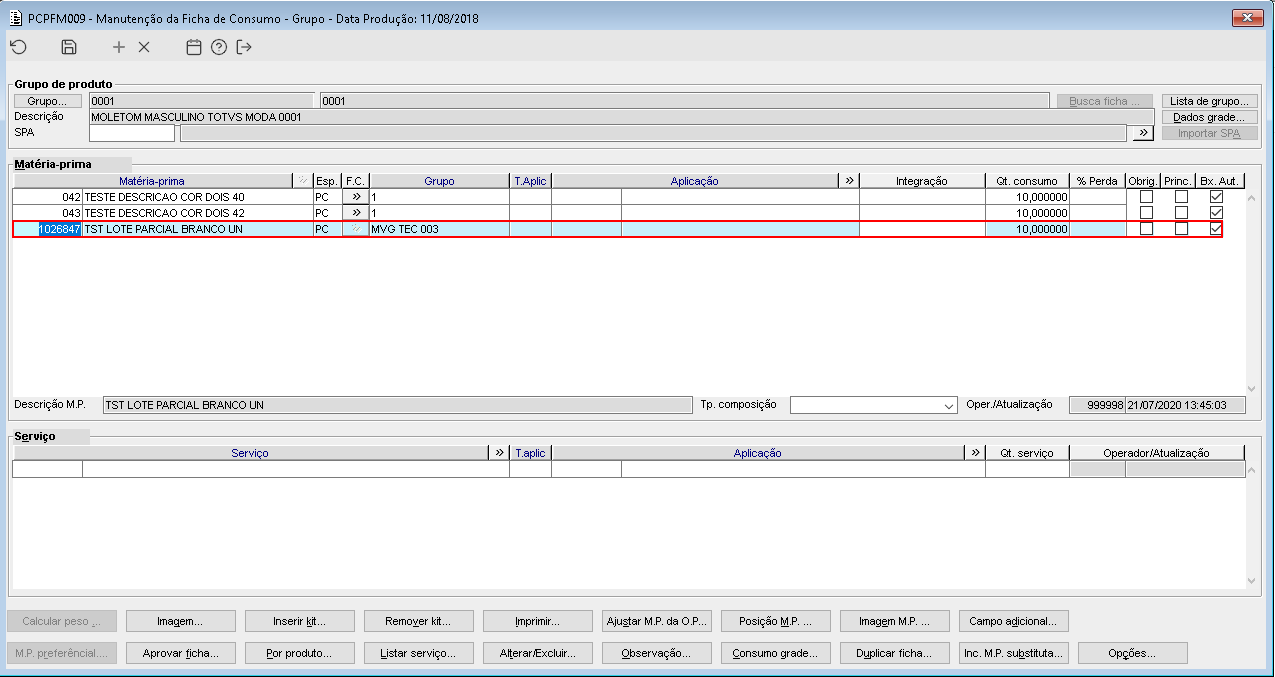
Task: Click the Qt. serviço column header
Action: pos(1027,453)
